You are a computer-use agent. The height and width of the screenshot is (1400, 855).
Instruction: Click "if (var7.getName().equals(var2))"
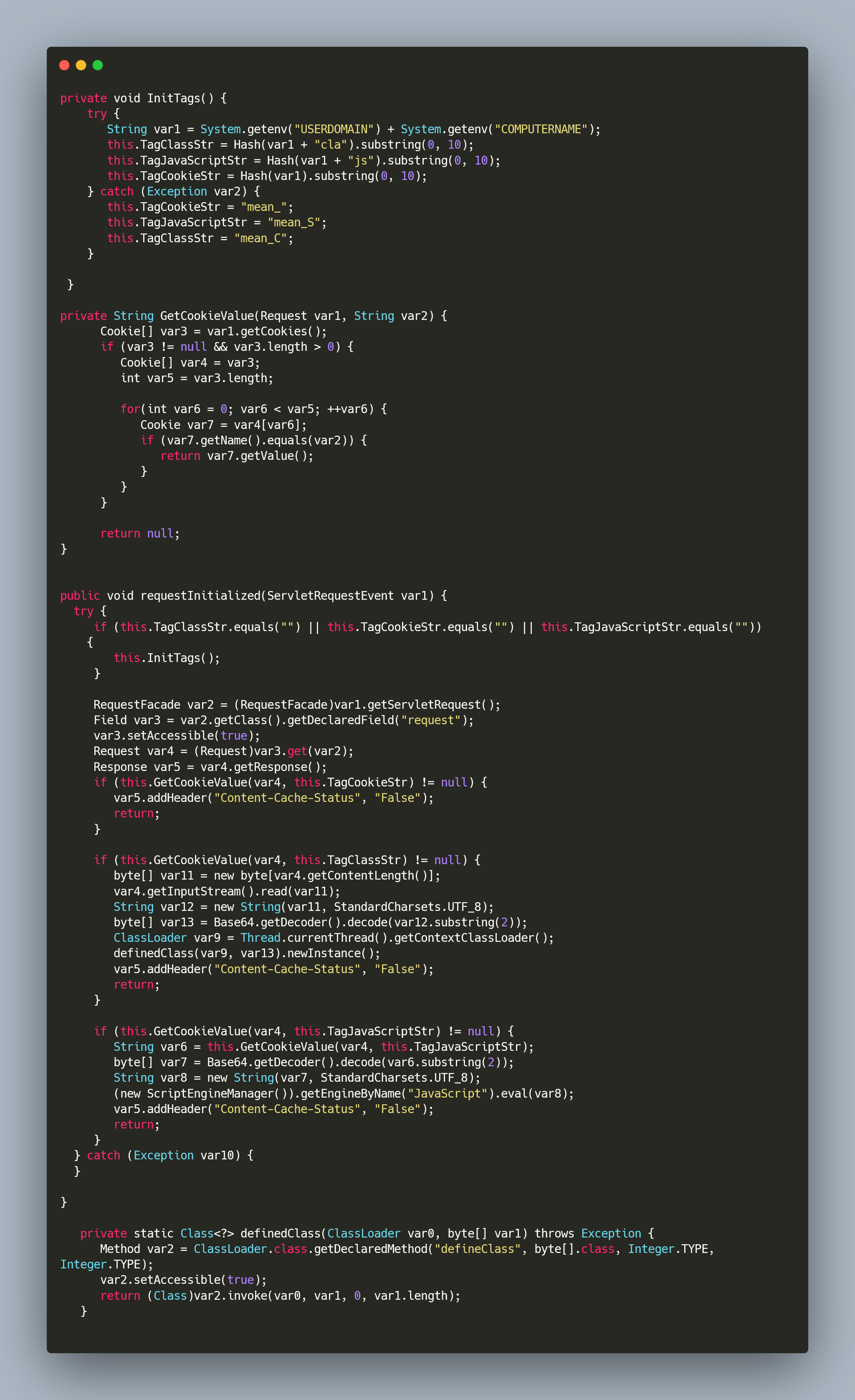(254, 440)
